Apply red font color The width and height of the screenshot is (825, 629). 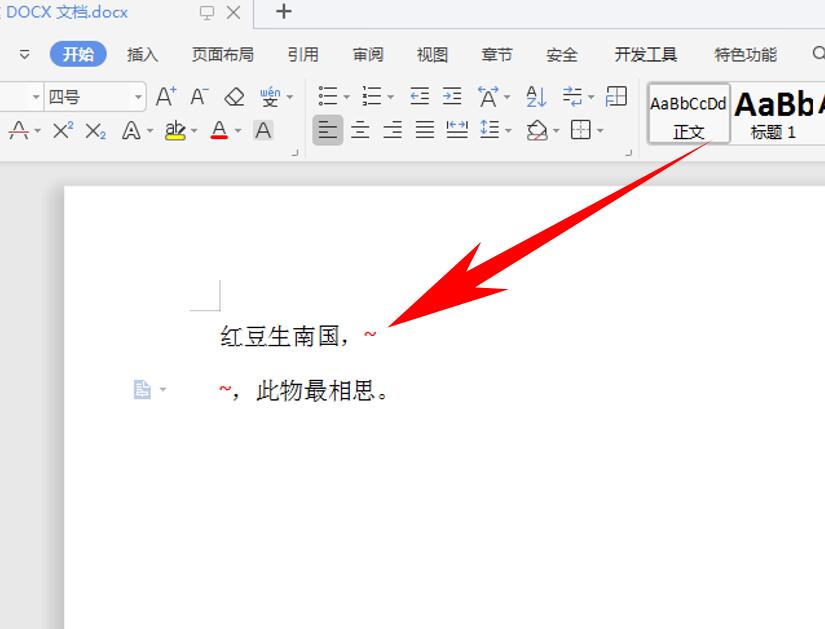(x=219, y=130)
